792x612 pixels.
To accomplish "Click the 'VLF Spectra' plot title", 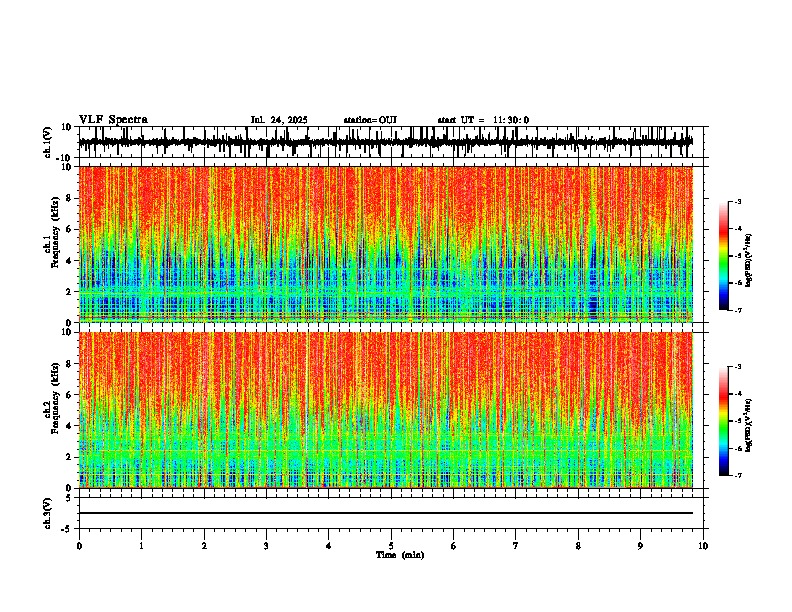I will 113,120.
